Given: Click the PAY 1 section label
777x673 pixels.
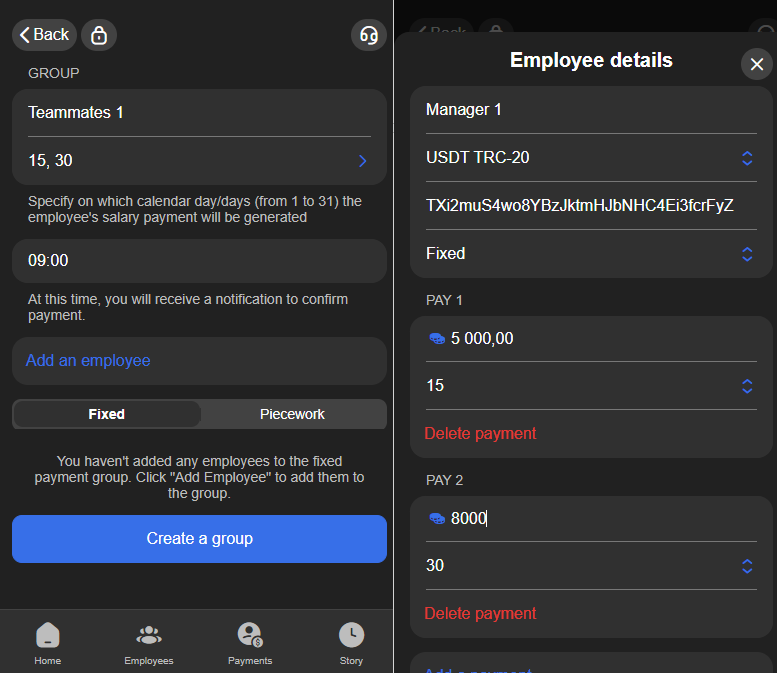Looking at the screenshot, I should [x=444, y=300].
